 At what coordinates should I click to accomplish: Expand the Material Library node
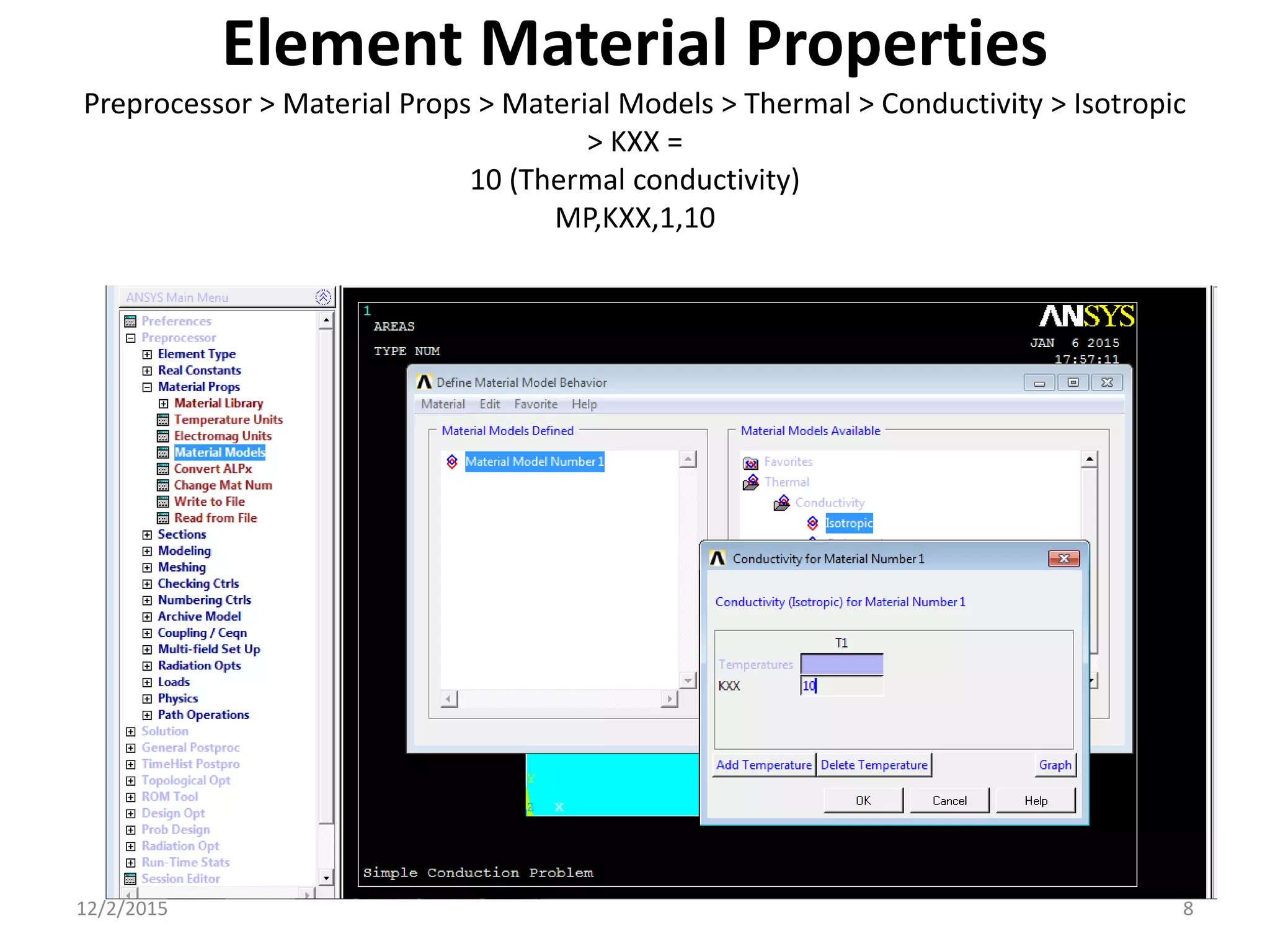pos(164,403)
